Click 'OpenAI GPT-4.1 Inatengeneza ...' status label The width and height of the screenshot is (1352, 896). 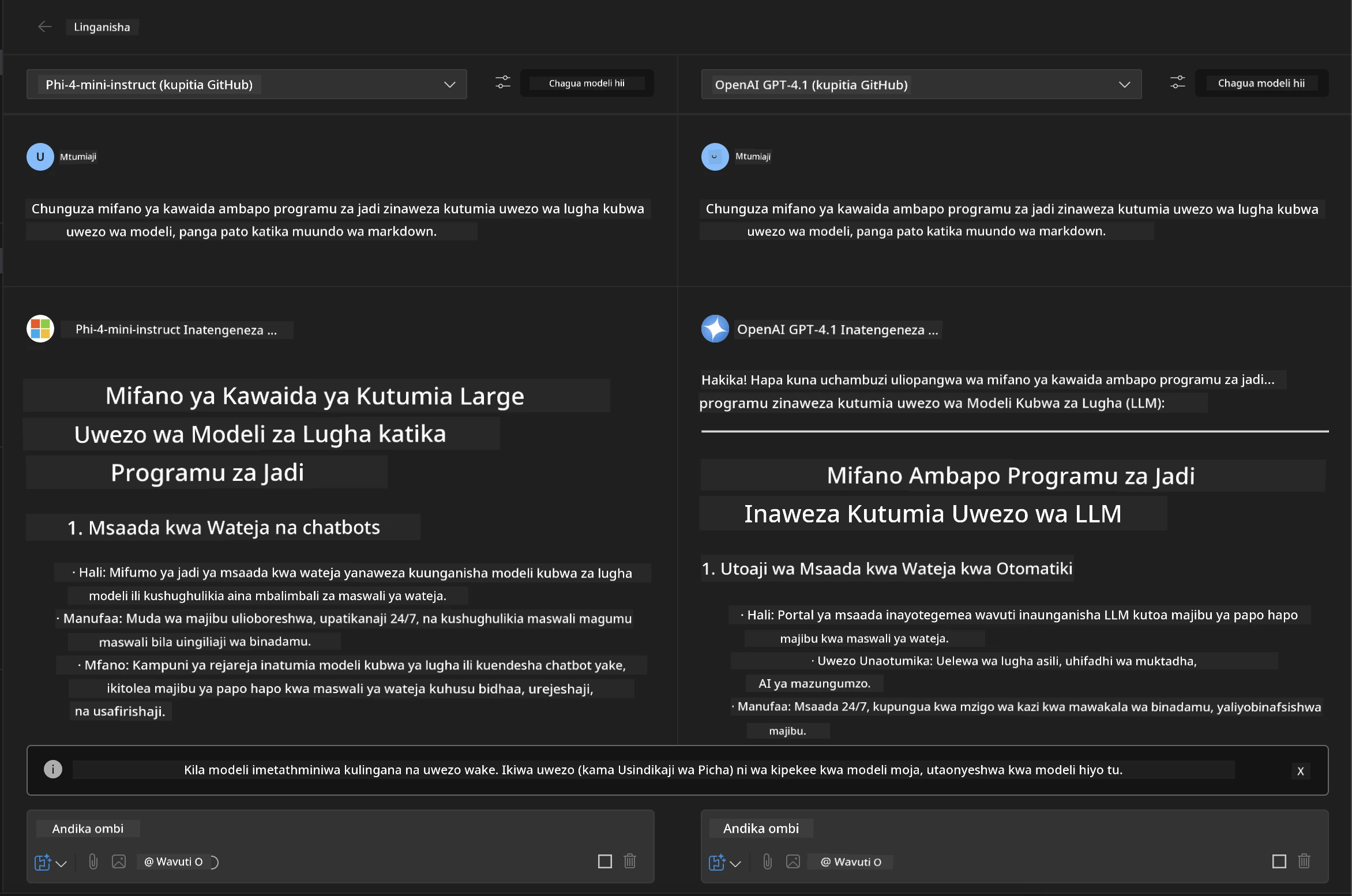[838, 329]
